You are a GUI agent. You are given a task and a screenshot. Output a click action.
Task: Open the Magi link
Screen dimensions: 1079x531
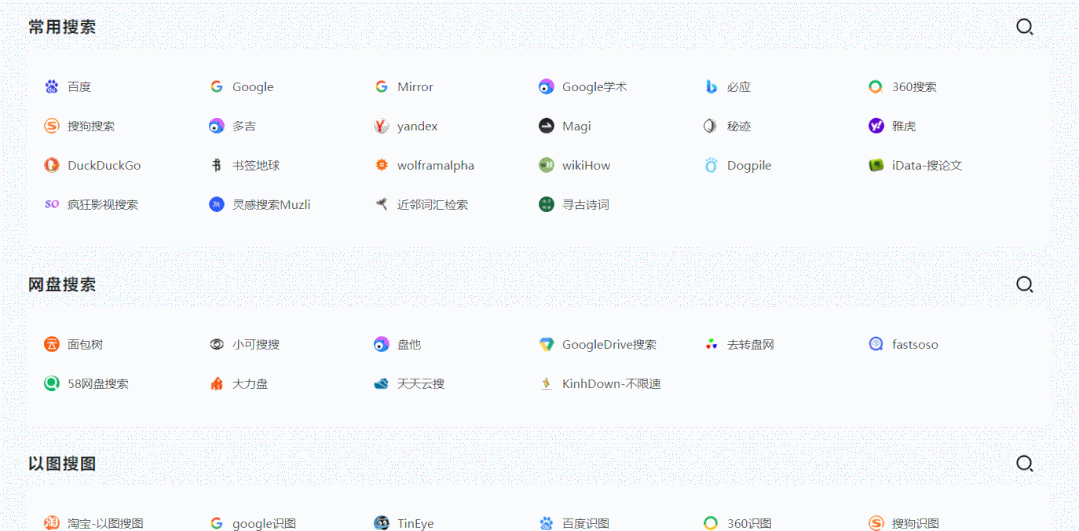click(x=577, y=126)
